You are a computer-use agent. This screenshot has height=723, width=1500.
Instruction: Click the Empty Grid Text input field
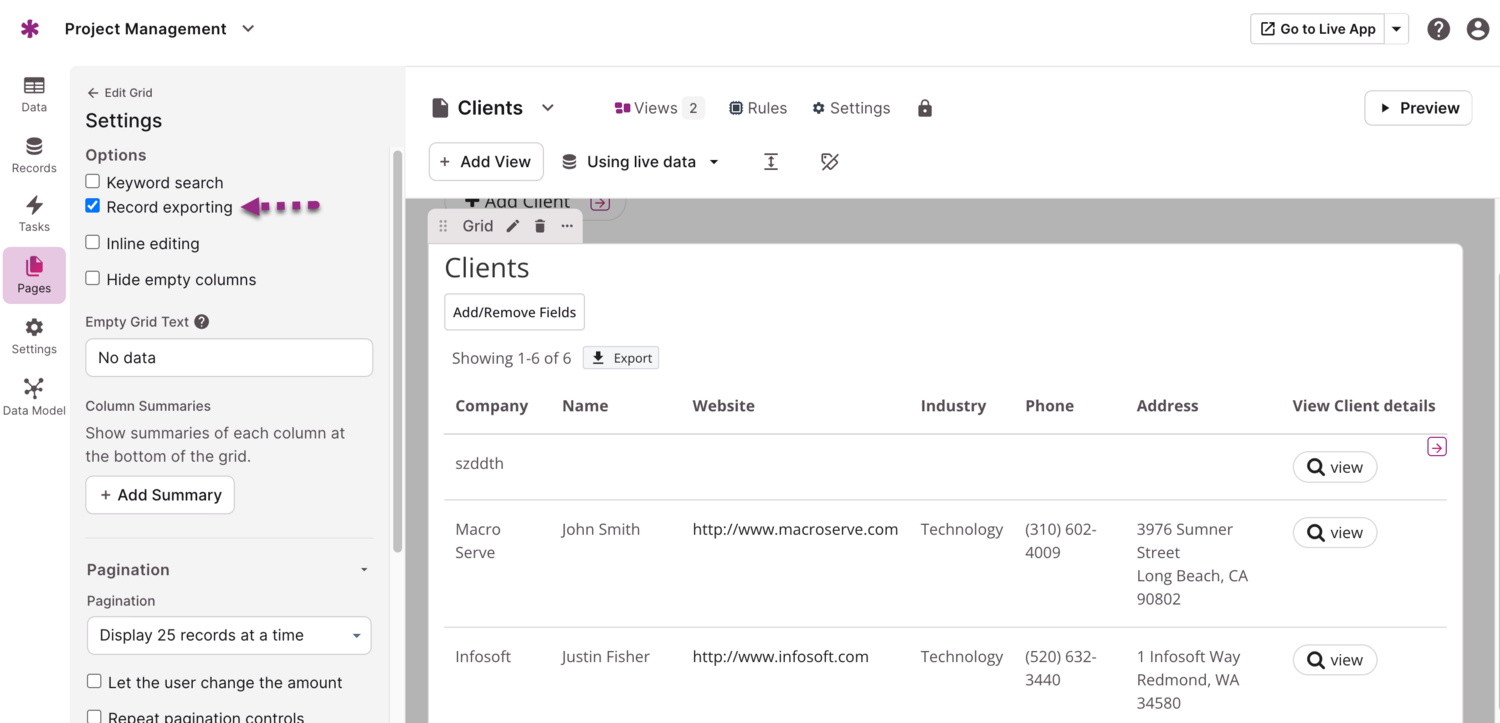point(229,358)
